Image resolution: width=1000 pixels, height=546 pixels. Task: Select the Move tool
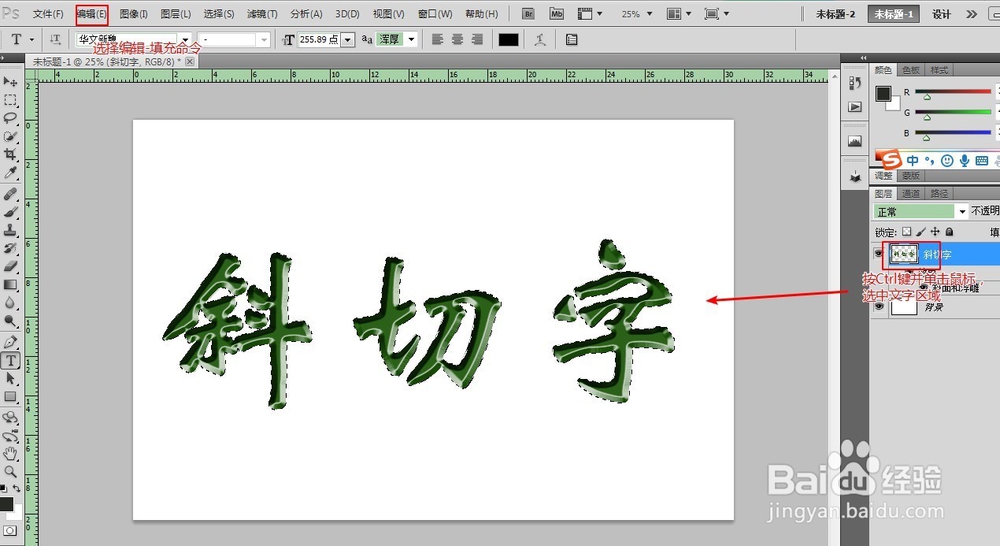click(10, 82)
